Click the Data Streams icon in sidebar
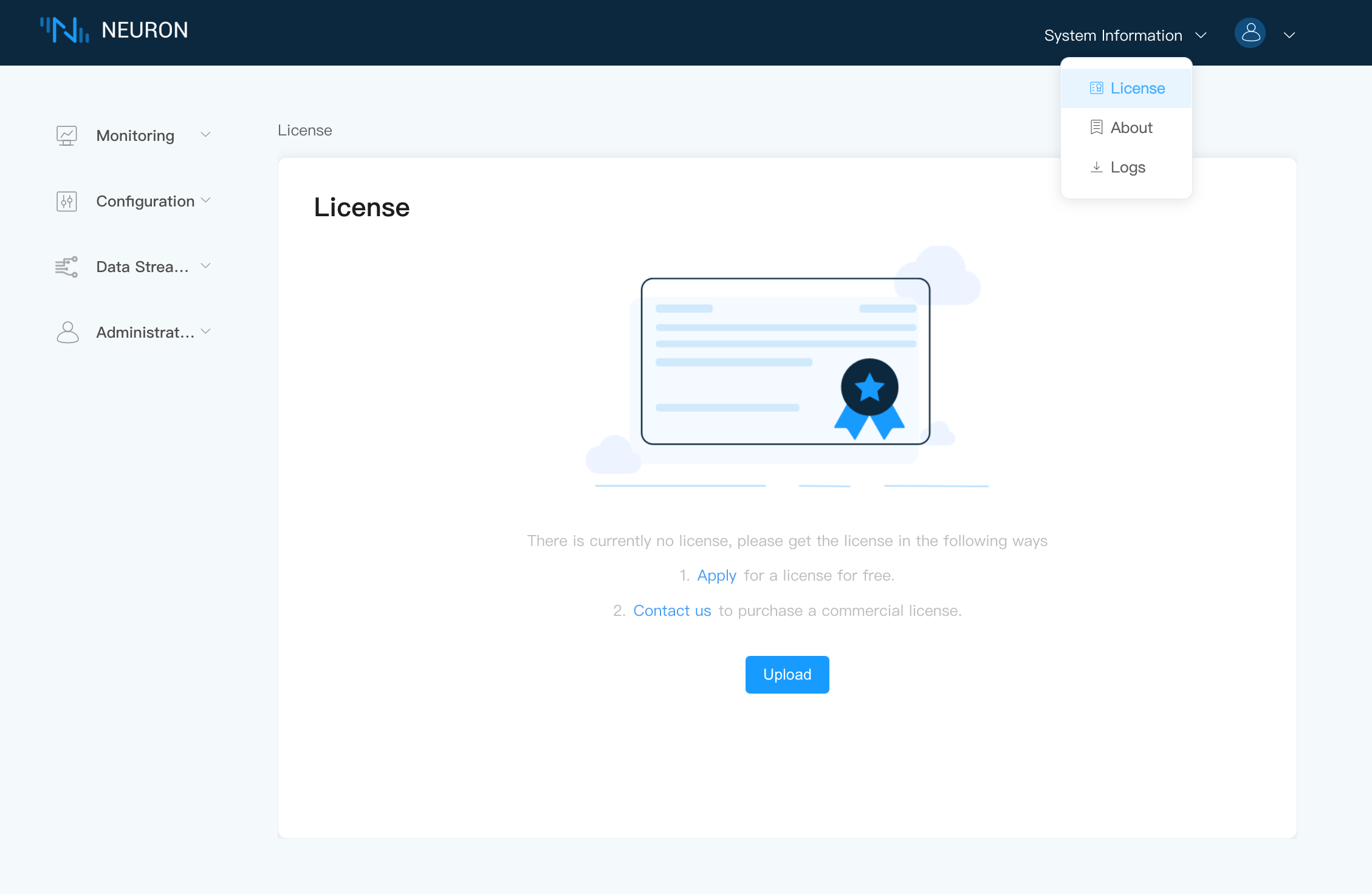The image size is (1372, 894). [67, 266]
